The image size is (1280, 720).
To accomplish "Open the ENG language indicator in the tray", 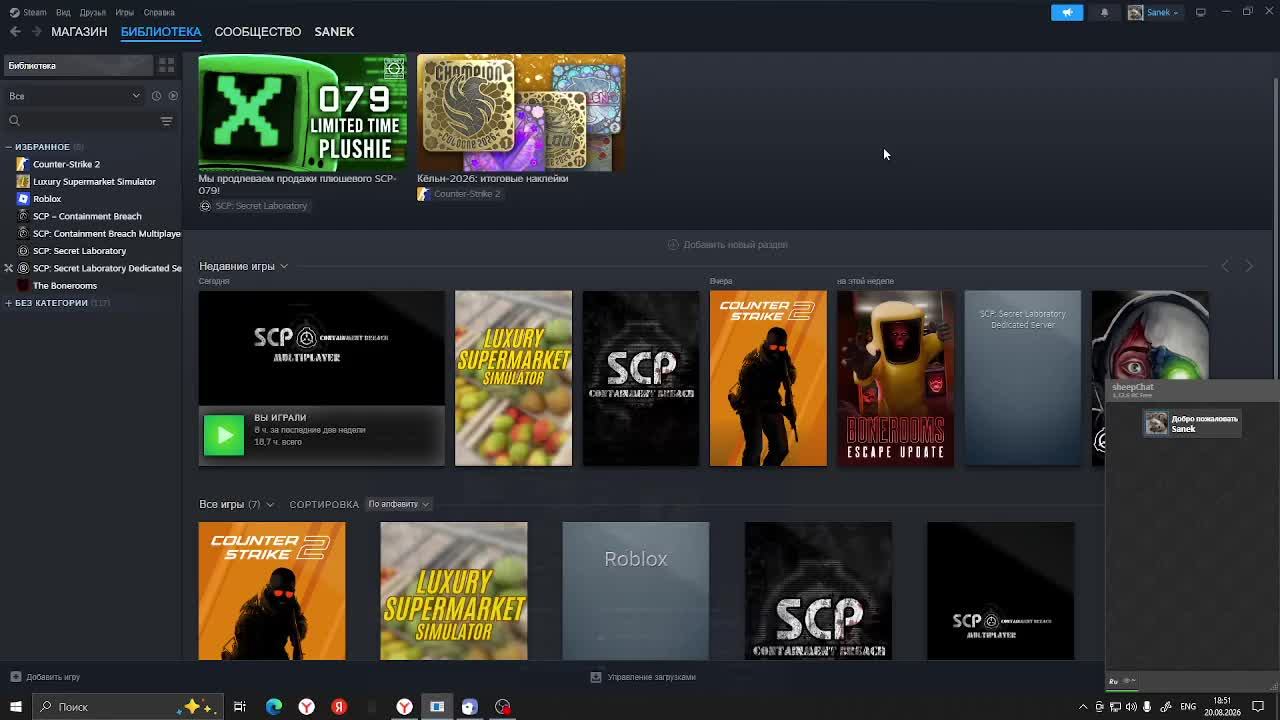I will [1188, 707].
